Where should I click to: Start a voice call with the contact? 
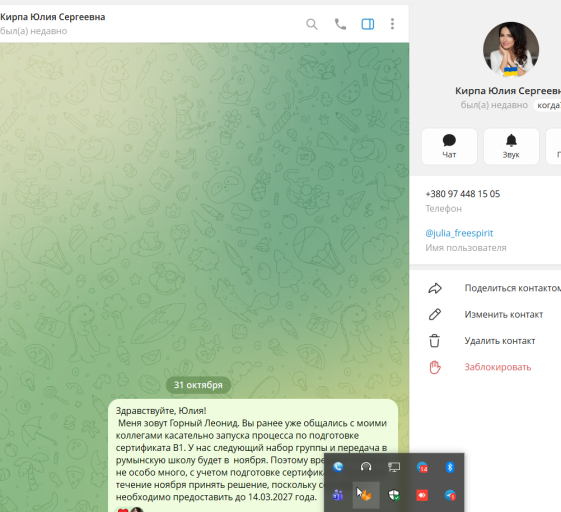coord(340,24)
